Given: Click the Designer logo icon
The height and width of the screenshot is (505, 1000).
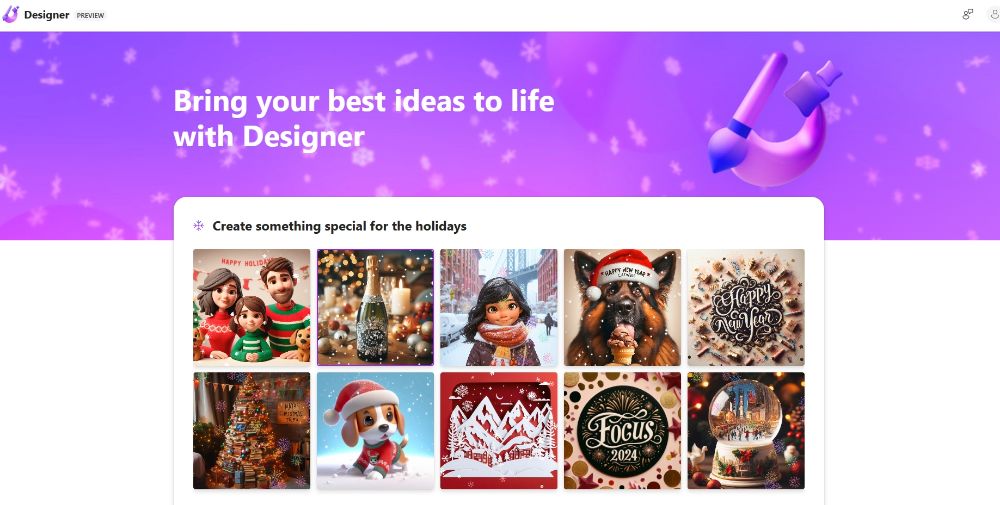Looking at the screenshot, I should pyautogui.click(x=11, y=14).
